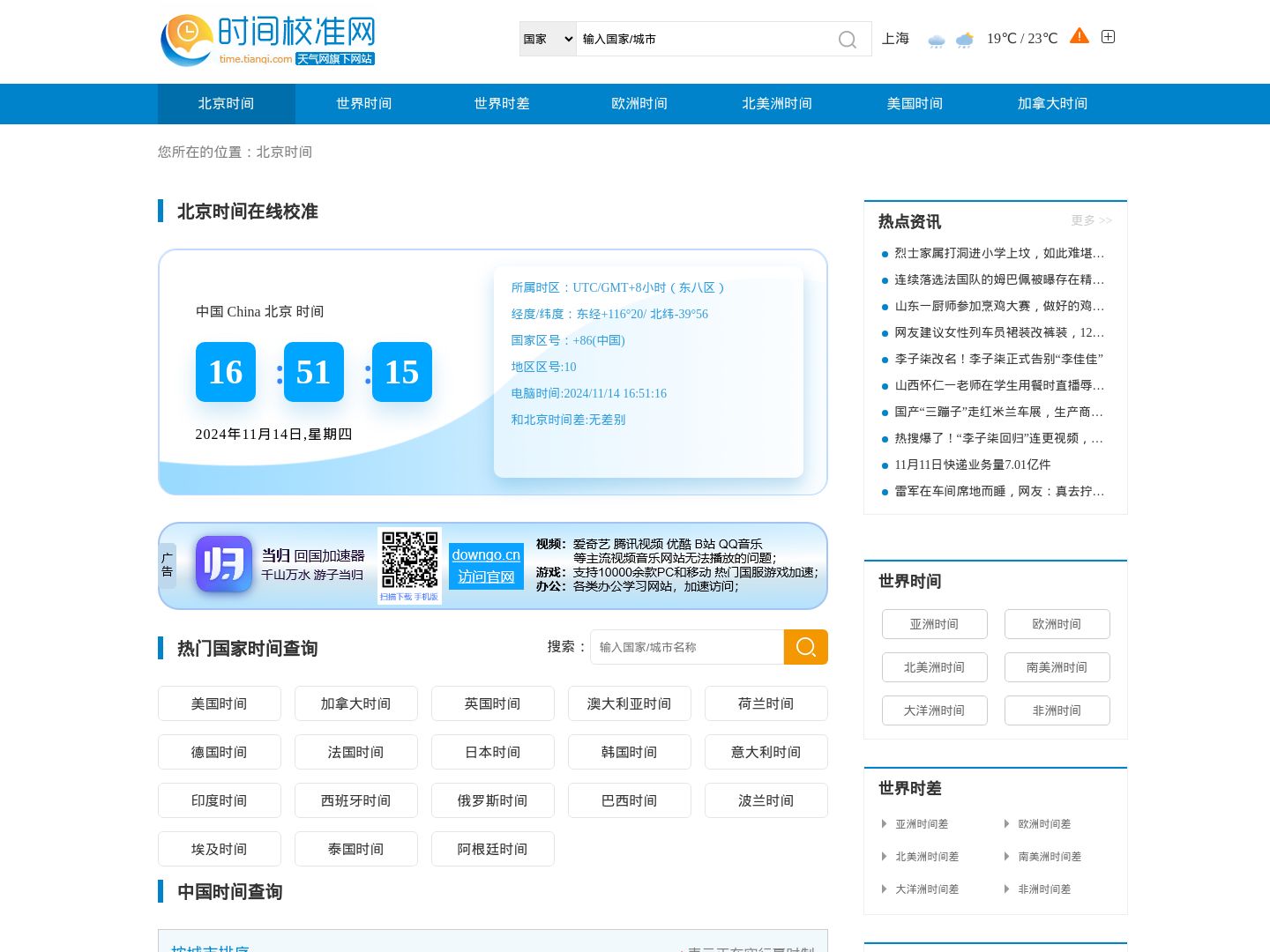Open news item 11月11日快递业务量
Image resolution: width=1270 pixels, height=952 pixels.
coord(973,465)
